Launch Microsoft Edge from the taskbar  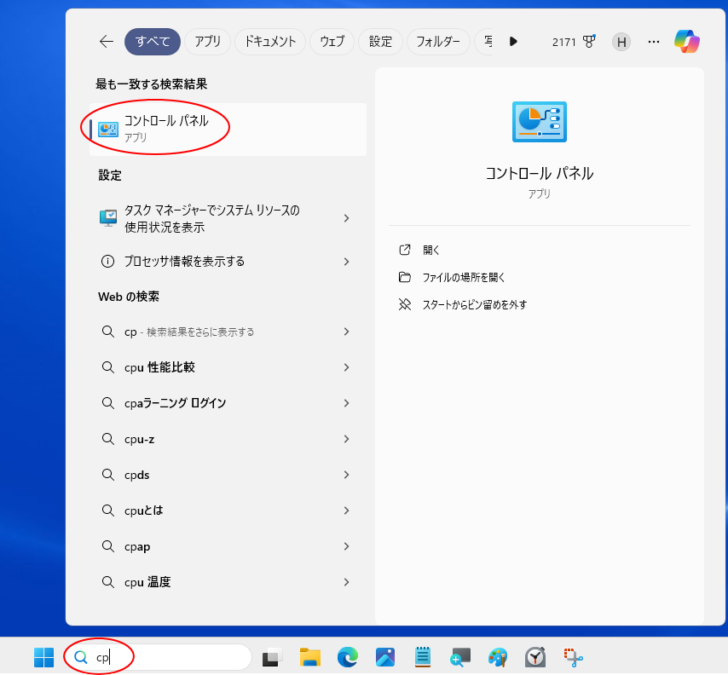point(347,657)
